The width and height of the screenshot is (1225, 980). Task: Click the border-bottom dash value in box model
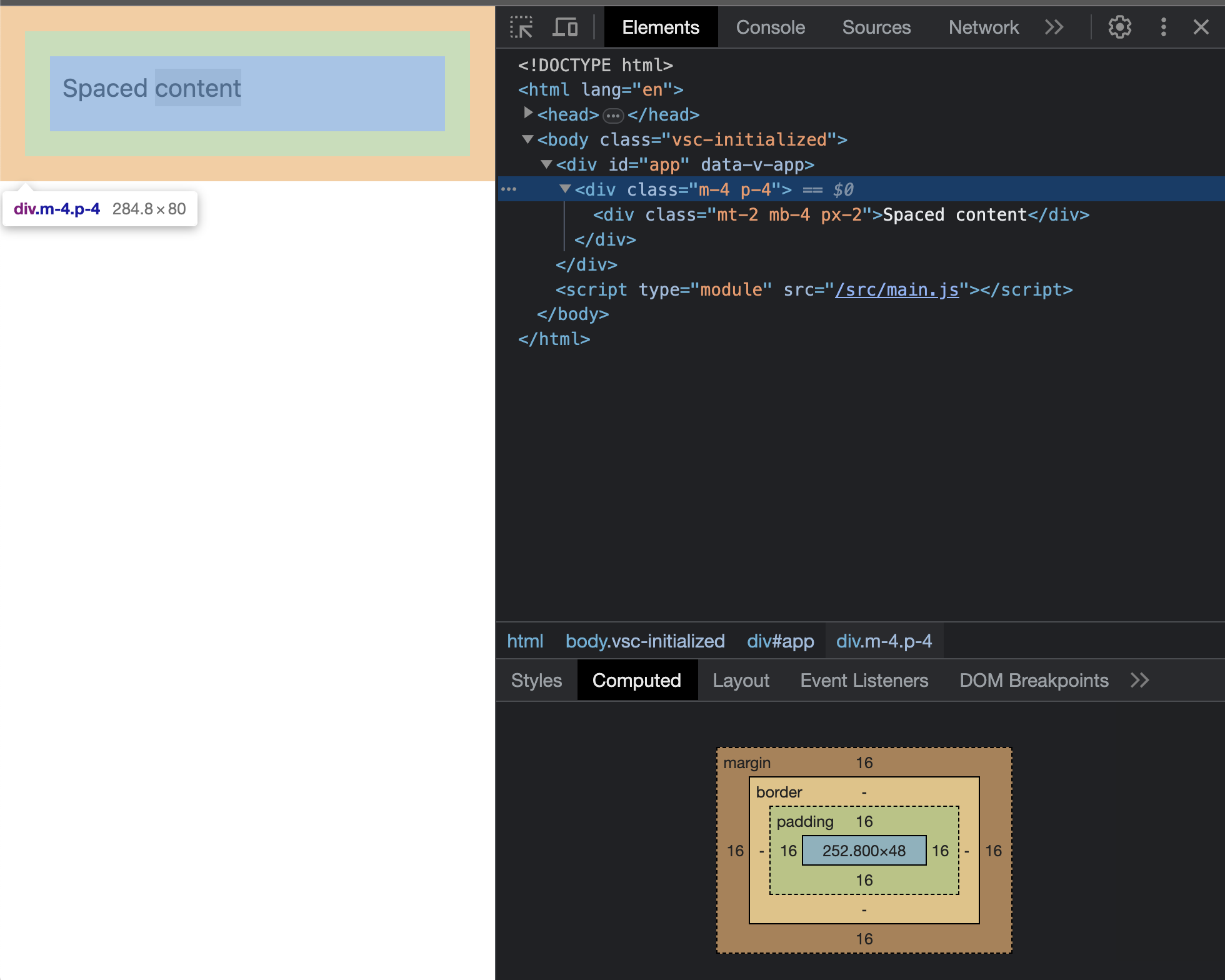point(864,909)
